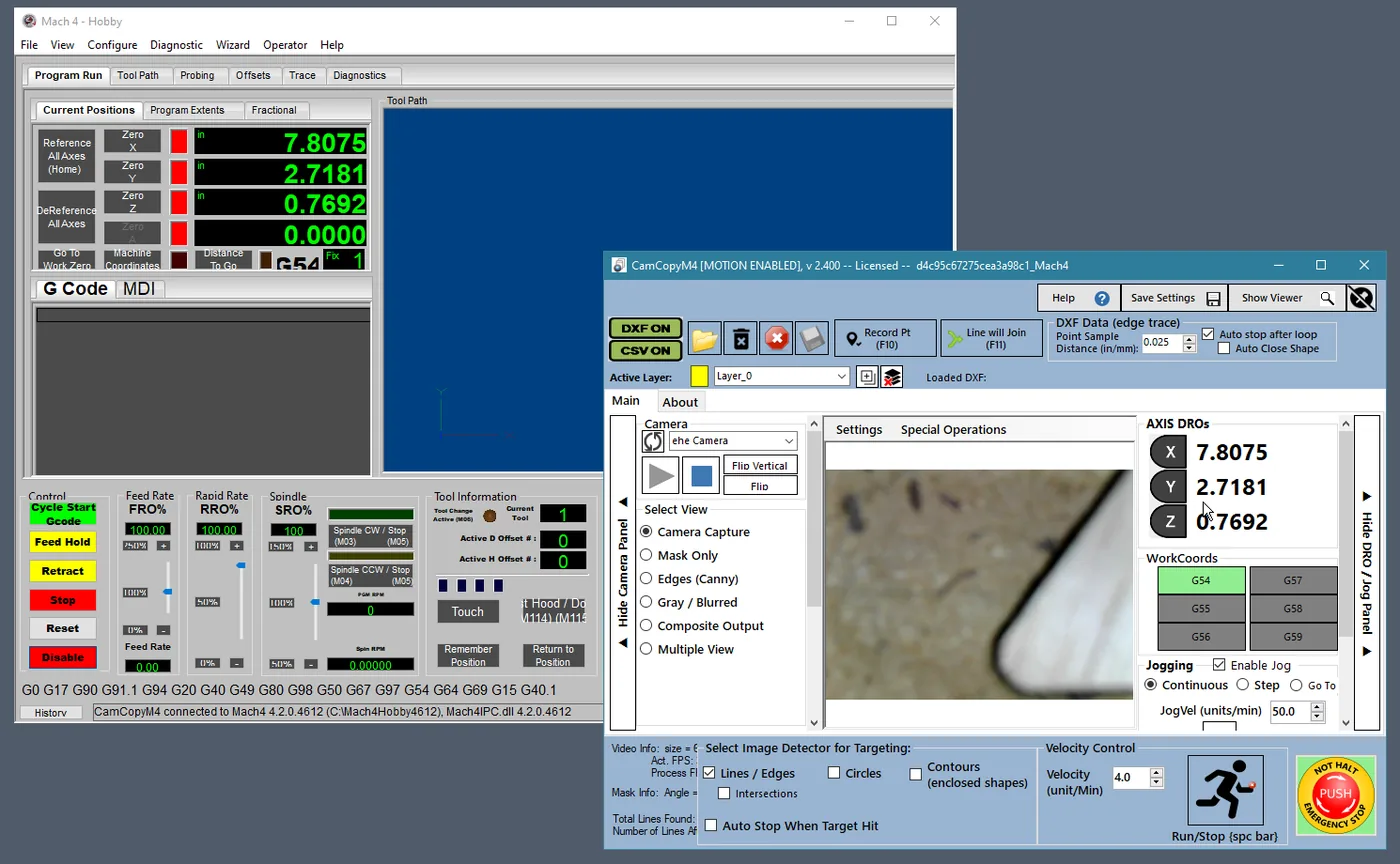
Task: Click the red X cancel icon in CamCopyM4
Action: pos(777,339)
